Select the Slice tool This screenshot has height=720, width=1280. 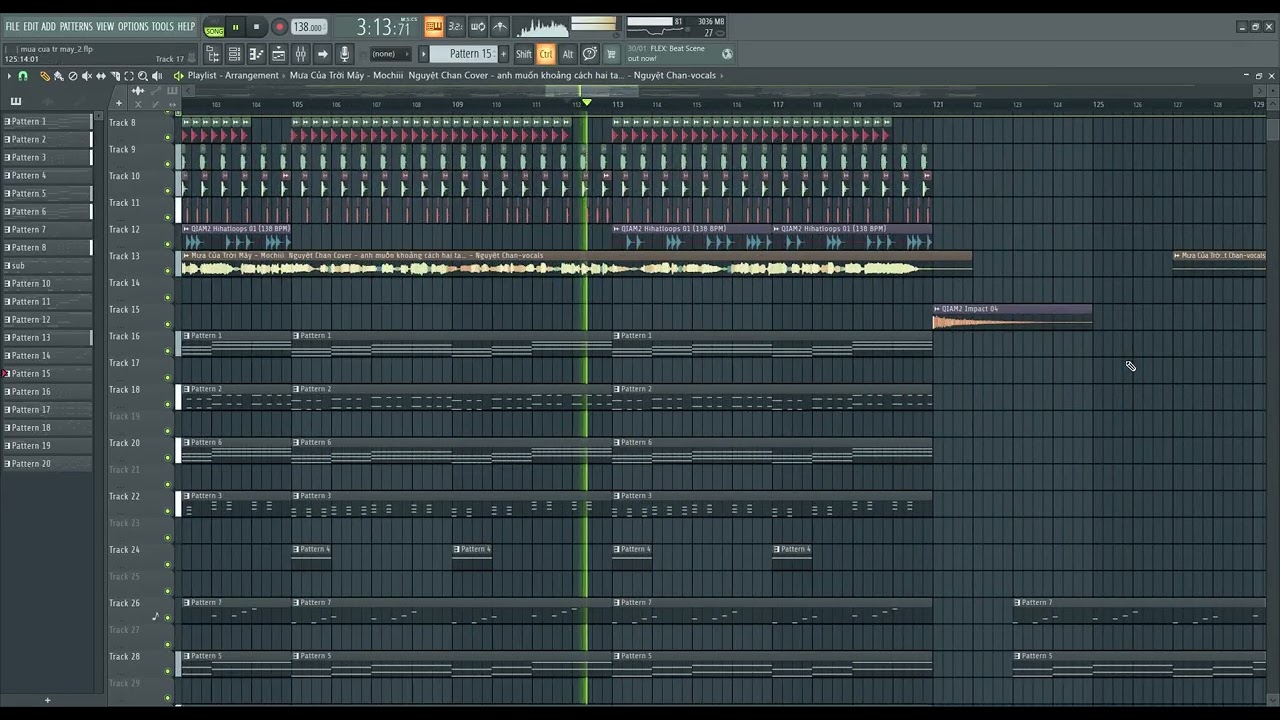114,76
